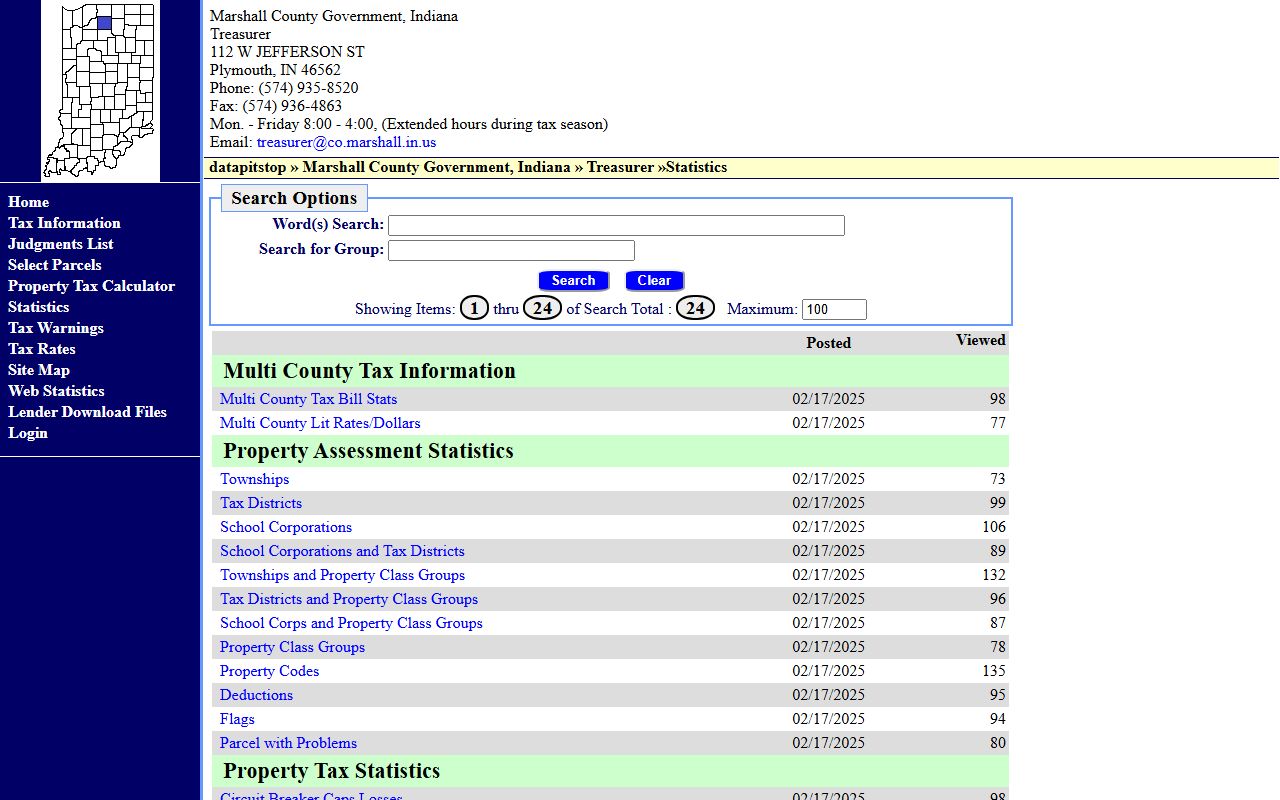Open Townships and Property Class Groups
The height and width of the screenshot is (800, 1280).
pyautogui.click(x=342, y=575)
